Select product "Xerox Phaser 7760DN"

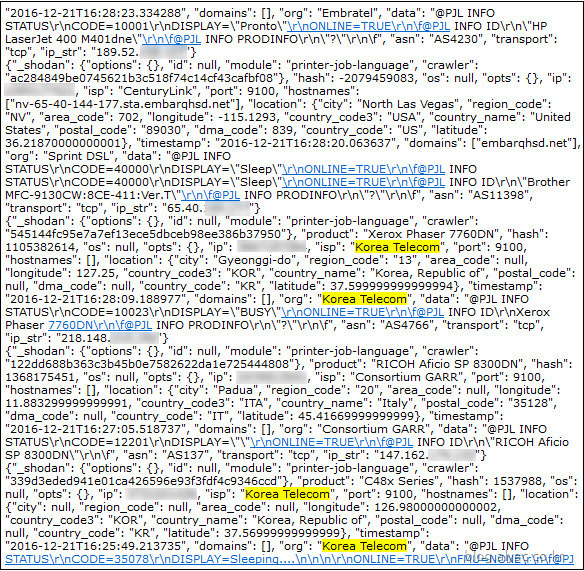pyautogui.click(x=432, y=235)
